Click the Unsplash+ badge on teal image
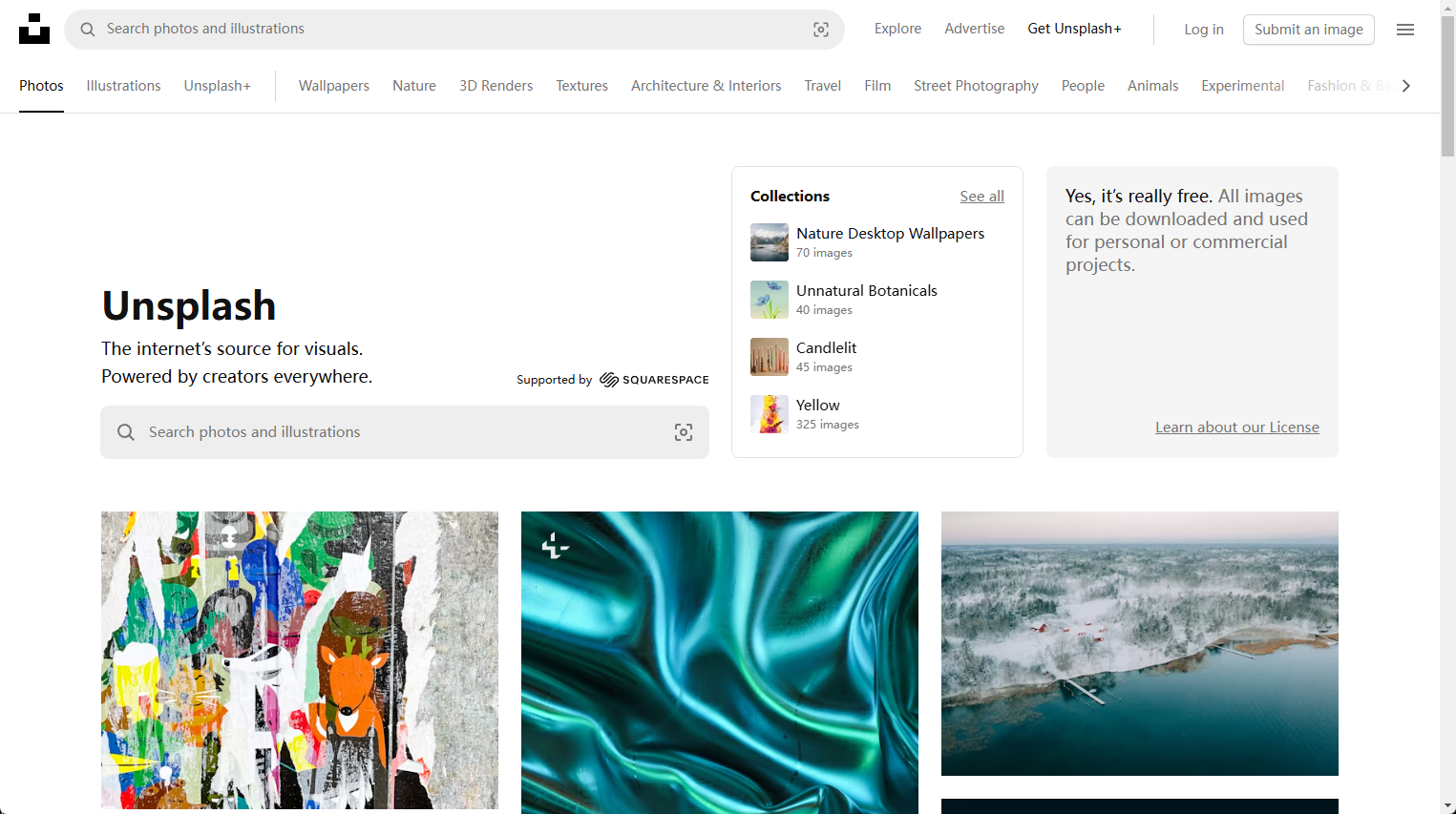1456x814 pixels. 555,546
